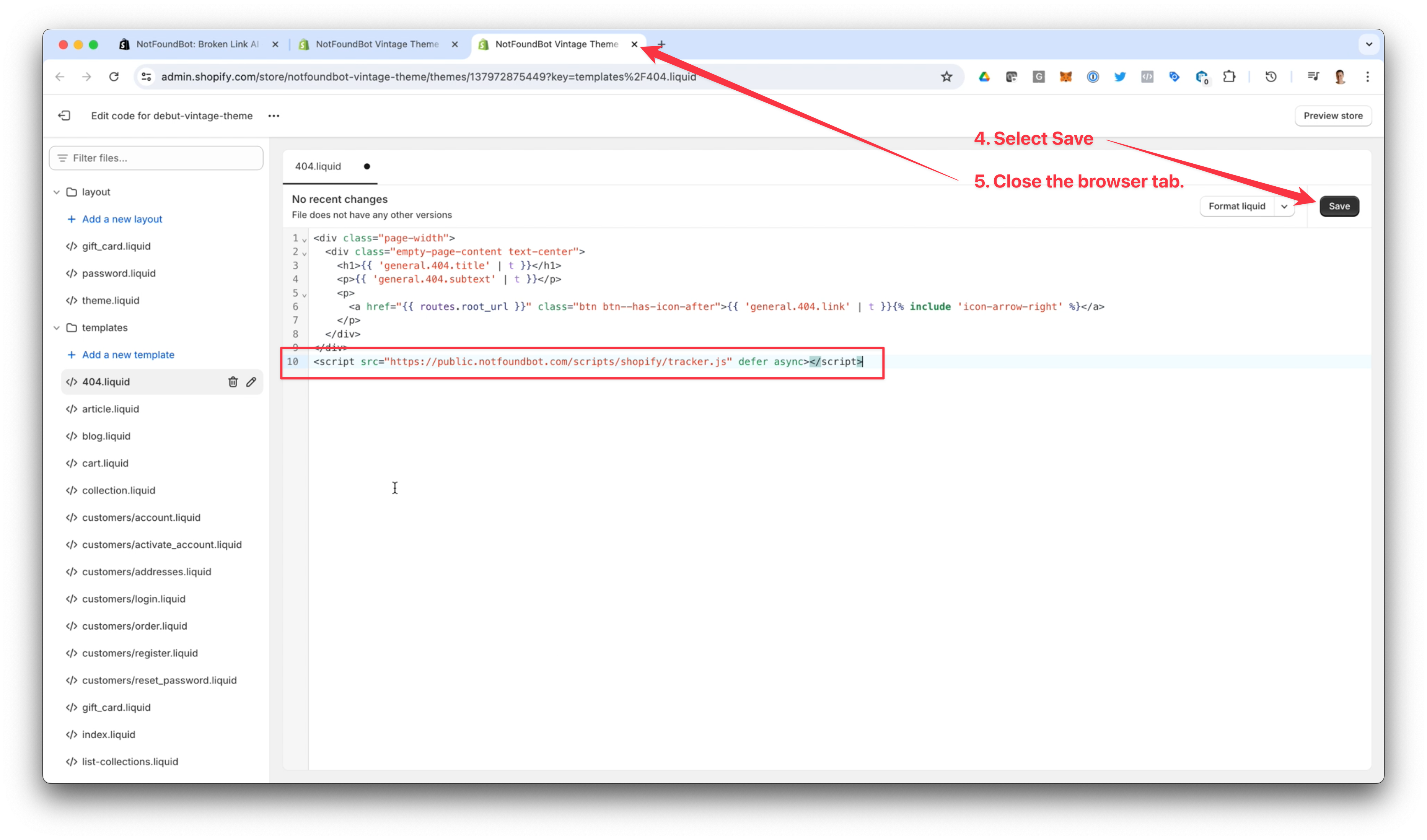
Task: Open the Format liquid dropdown arrow
Action: 1284,206
